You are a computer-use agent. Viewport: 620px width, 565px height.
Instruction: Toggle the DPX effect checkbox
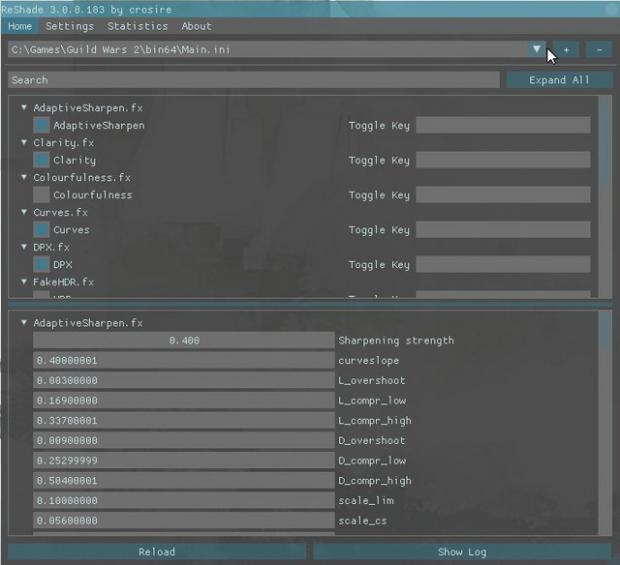[x=42, y=265]
